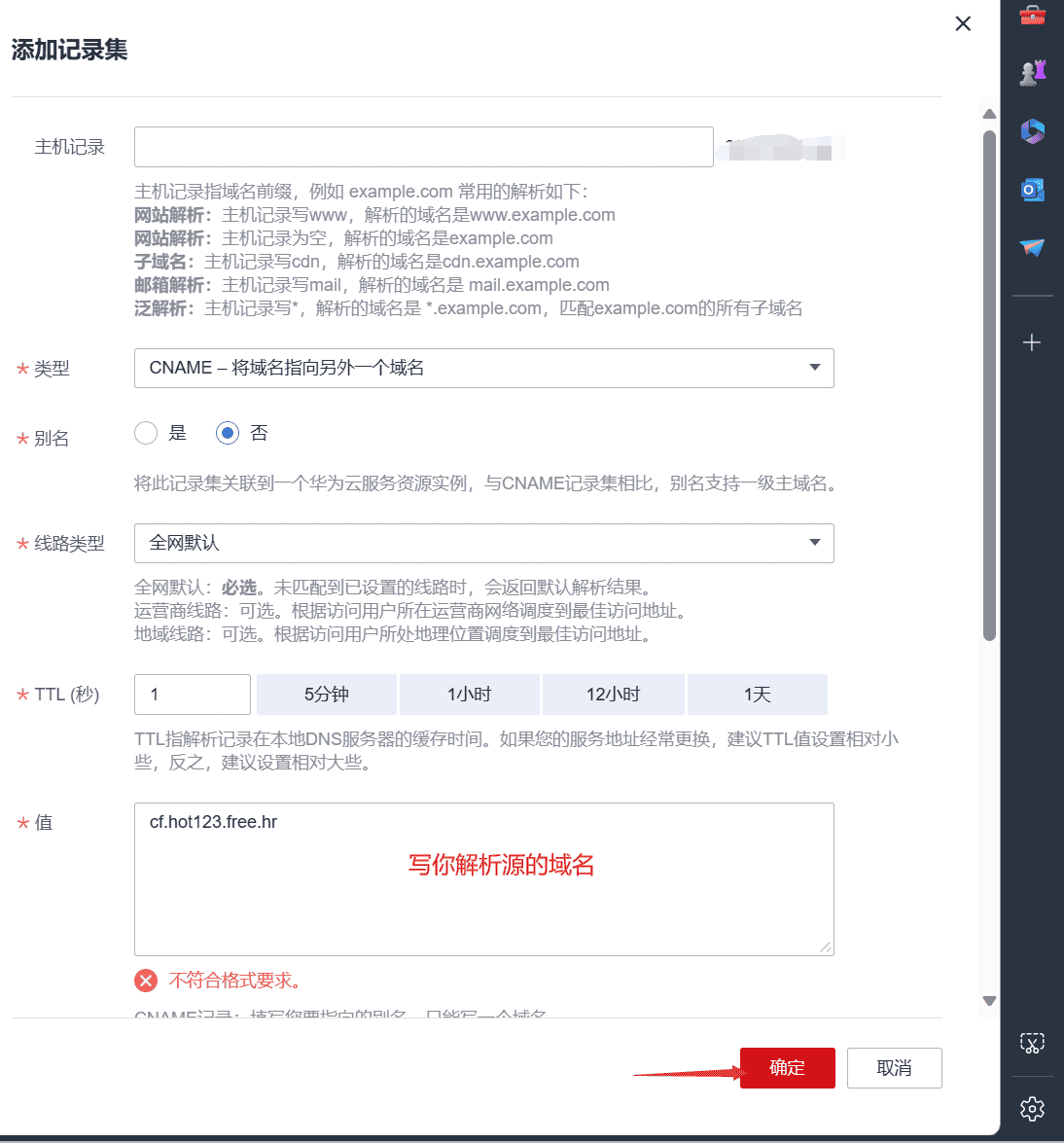The height and width of the screenshot is (1143, 1064).
Task: Click the 值 field label
Action: coord(44,823)
